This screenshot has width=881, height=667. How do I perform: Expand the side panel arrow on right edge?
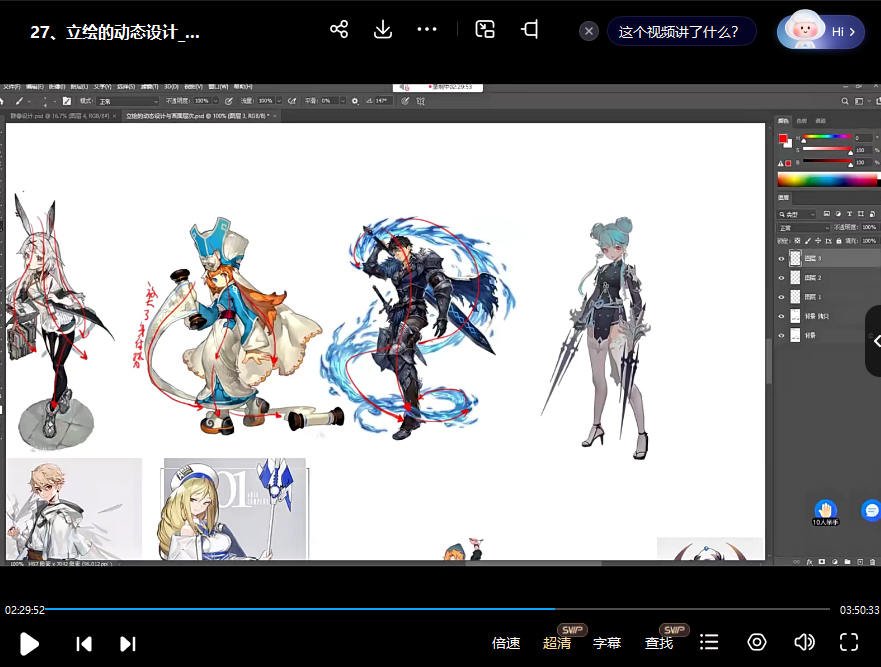click(875, 341)
